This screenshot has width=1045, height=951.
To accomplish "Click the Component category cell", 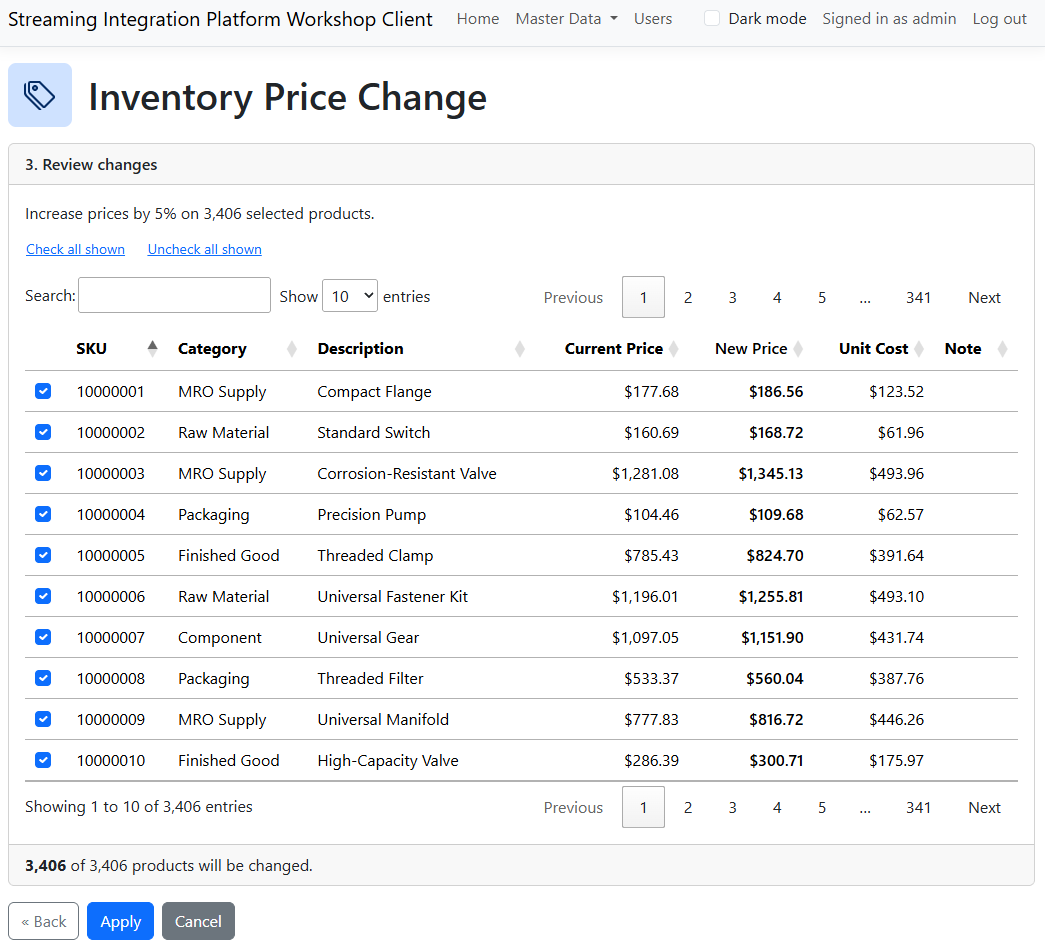I will pos(220,638).
